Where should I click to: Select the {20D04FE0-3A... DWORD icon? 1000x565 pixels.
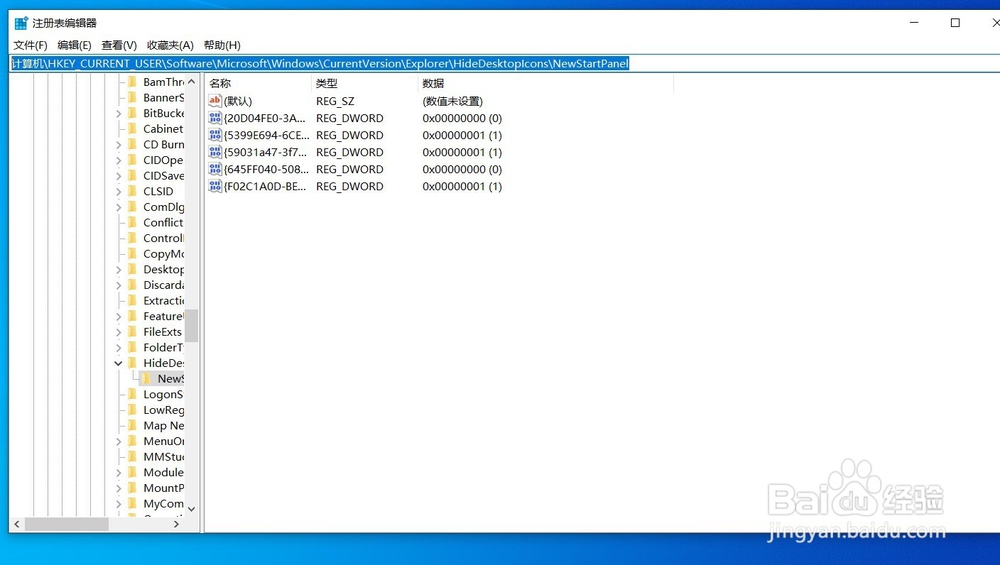point(215,118)
